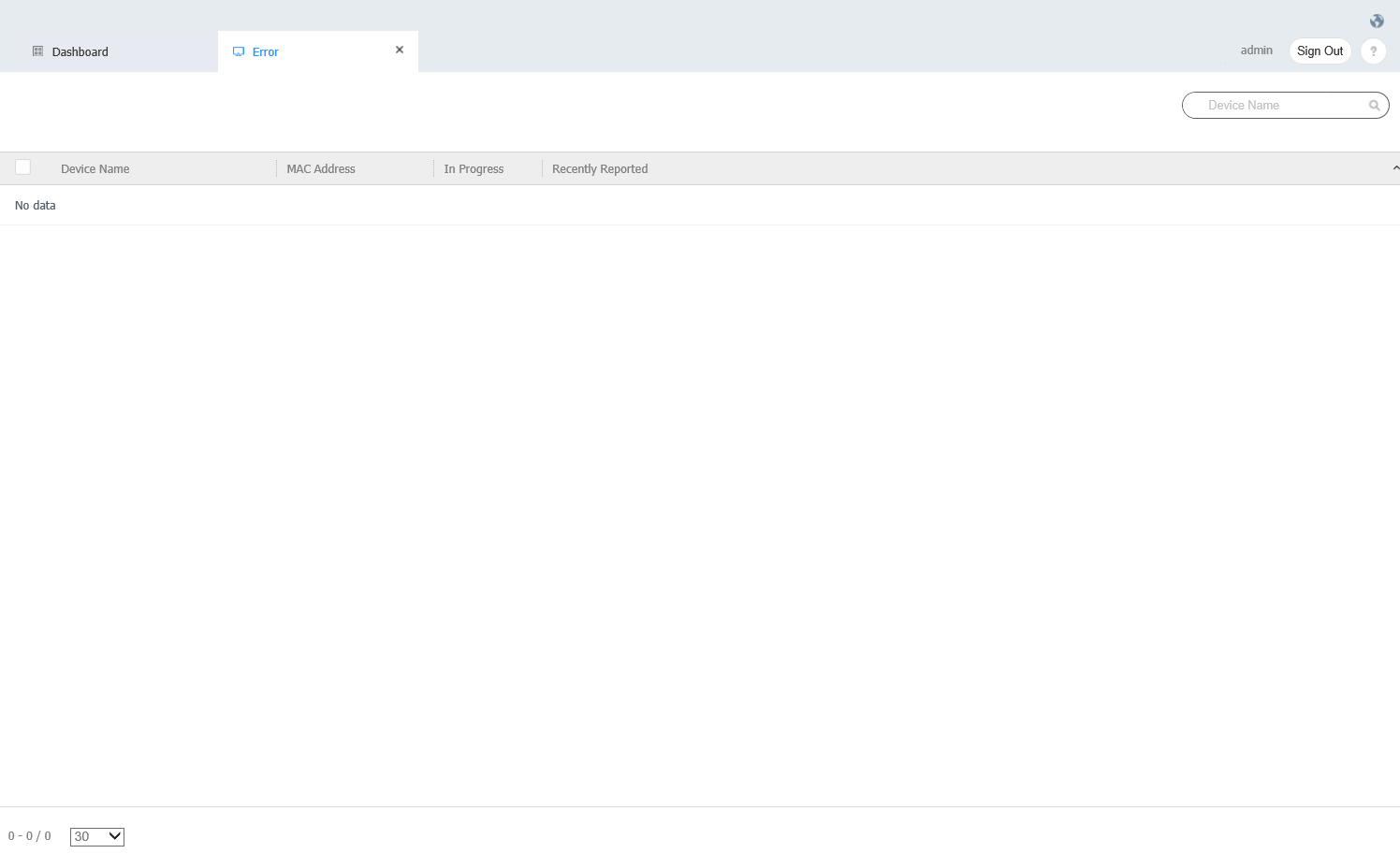Collapse the sort caret on header row
This screenshot has height=854, width=1400.
point(1395,166)
